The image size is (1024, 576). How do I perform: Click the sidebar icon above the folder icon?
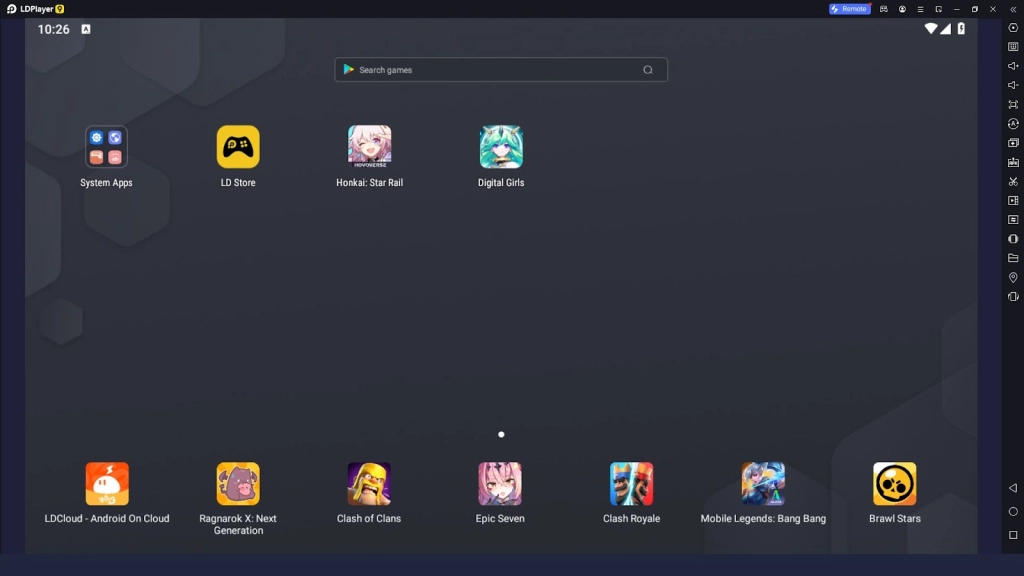(x=1013, y=239)
